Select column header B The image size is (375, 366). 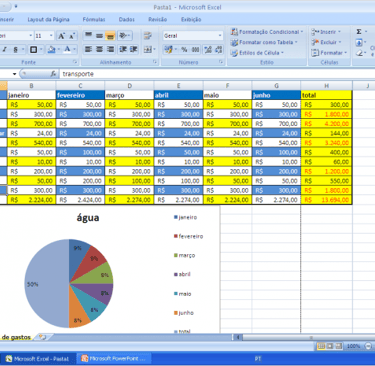(x=32, y=86)
